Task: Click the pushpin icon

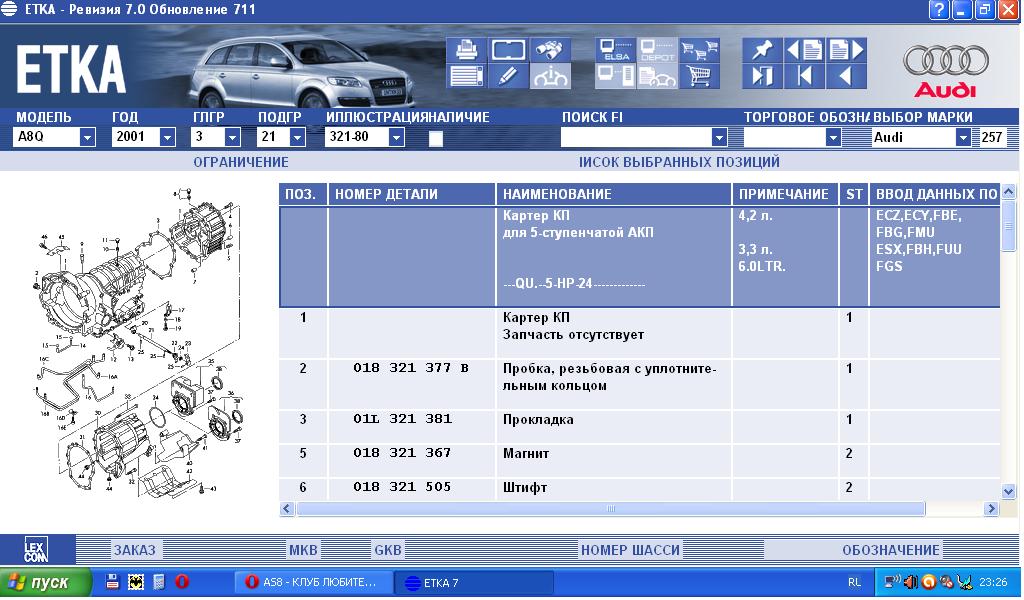Action: pyautogui.click(x=761, y=49)
